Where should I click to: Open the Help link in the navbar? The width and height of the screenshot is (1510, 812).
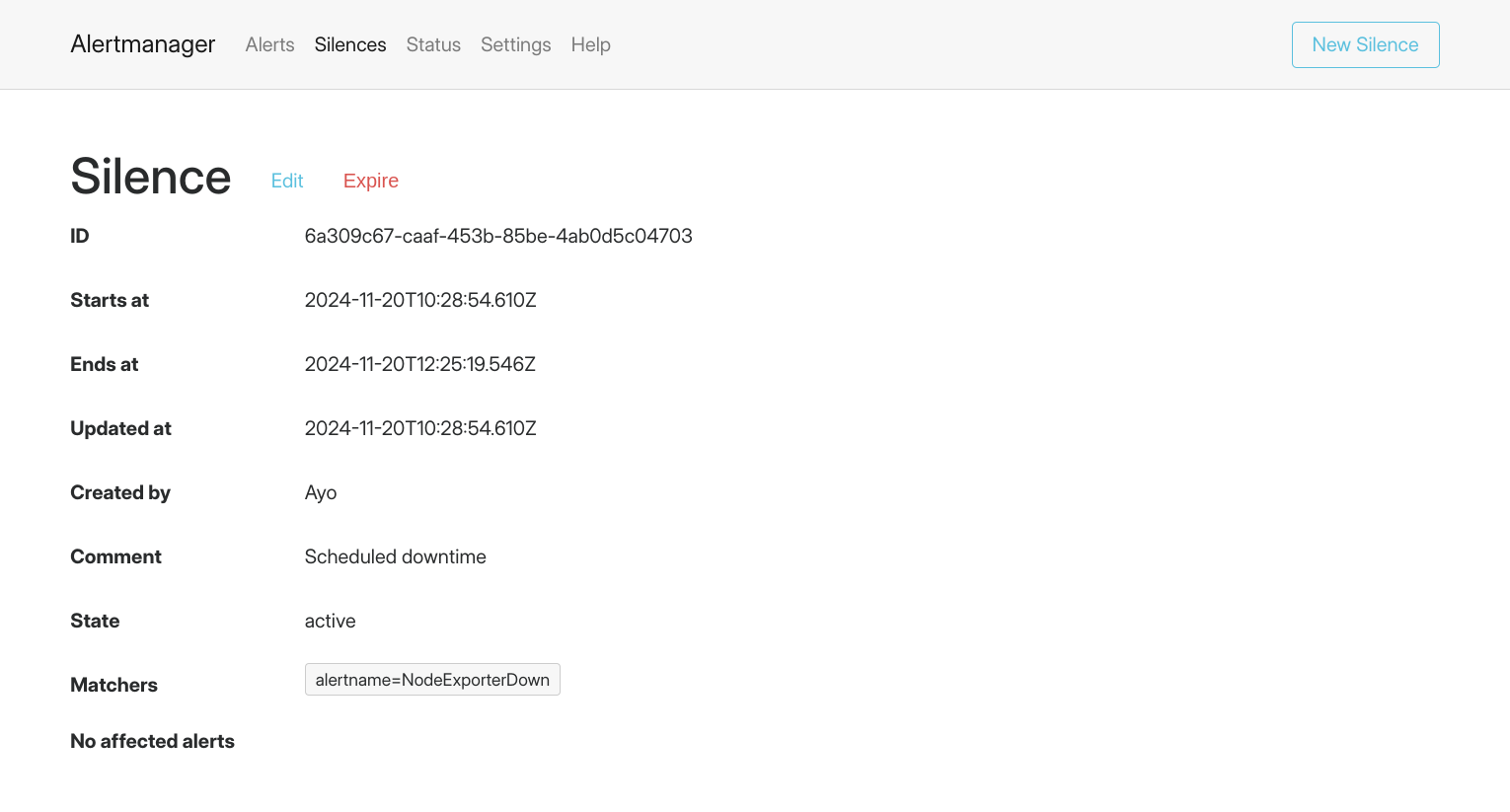click(590, 44)
